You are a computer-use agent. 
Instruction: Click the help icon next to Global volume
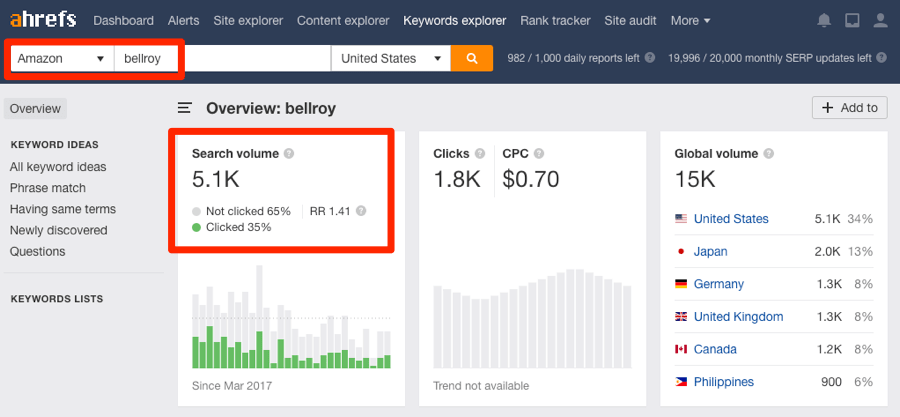[769, 154]
